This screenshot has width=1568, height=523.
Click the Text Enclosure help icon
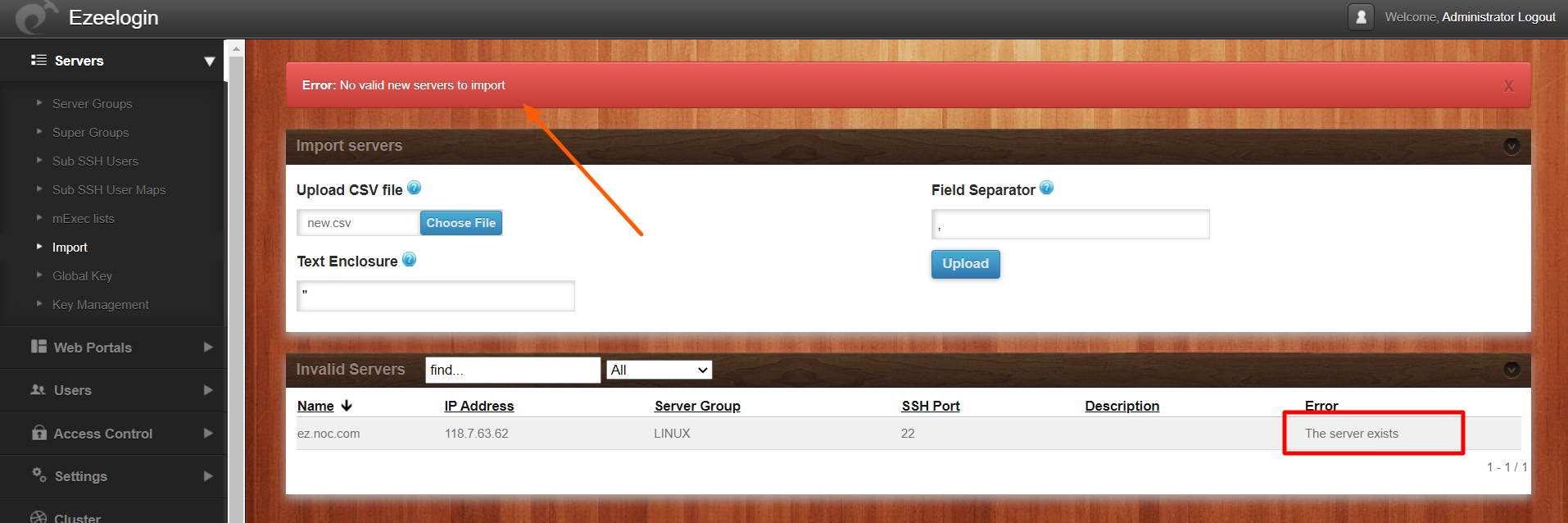pyautogui.click(x=410, y=259)
